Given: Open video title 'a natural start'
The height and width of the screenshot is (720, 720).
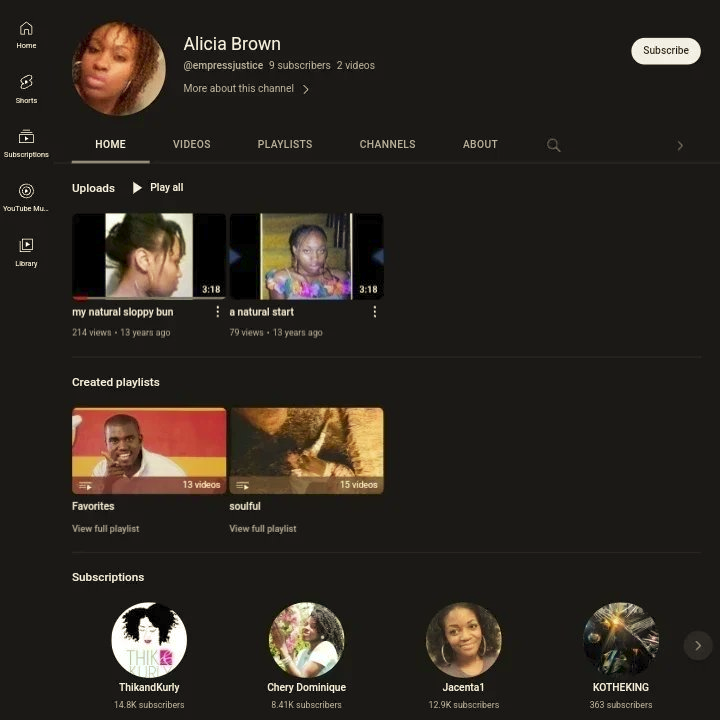Looking at the screenshot, I should pos(261,312).
